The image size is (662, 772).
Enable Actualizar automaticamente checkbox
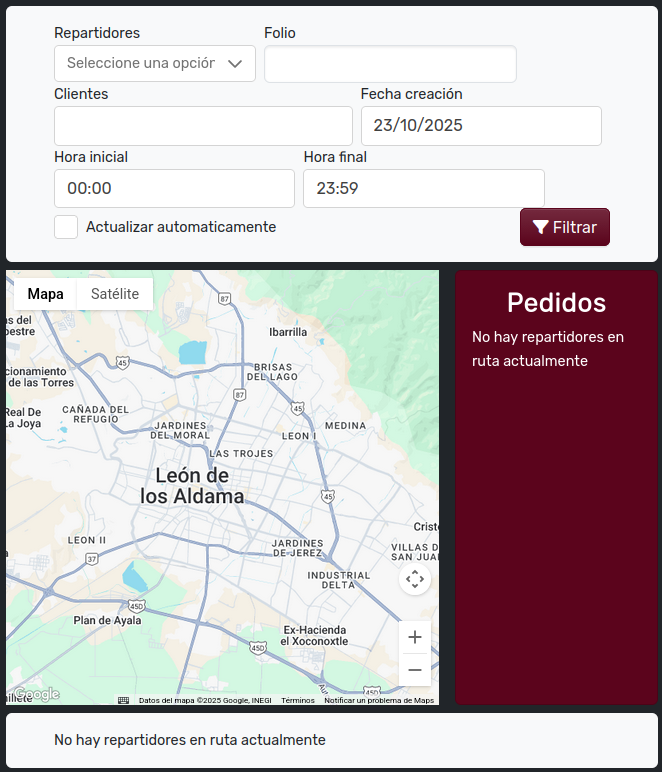coord(66,227)
